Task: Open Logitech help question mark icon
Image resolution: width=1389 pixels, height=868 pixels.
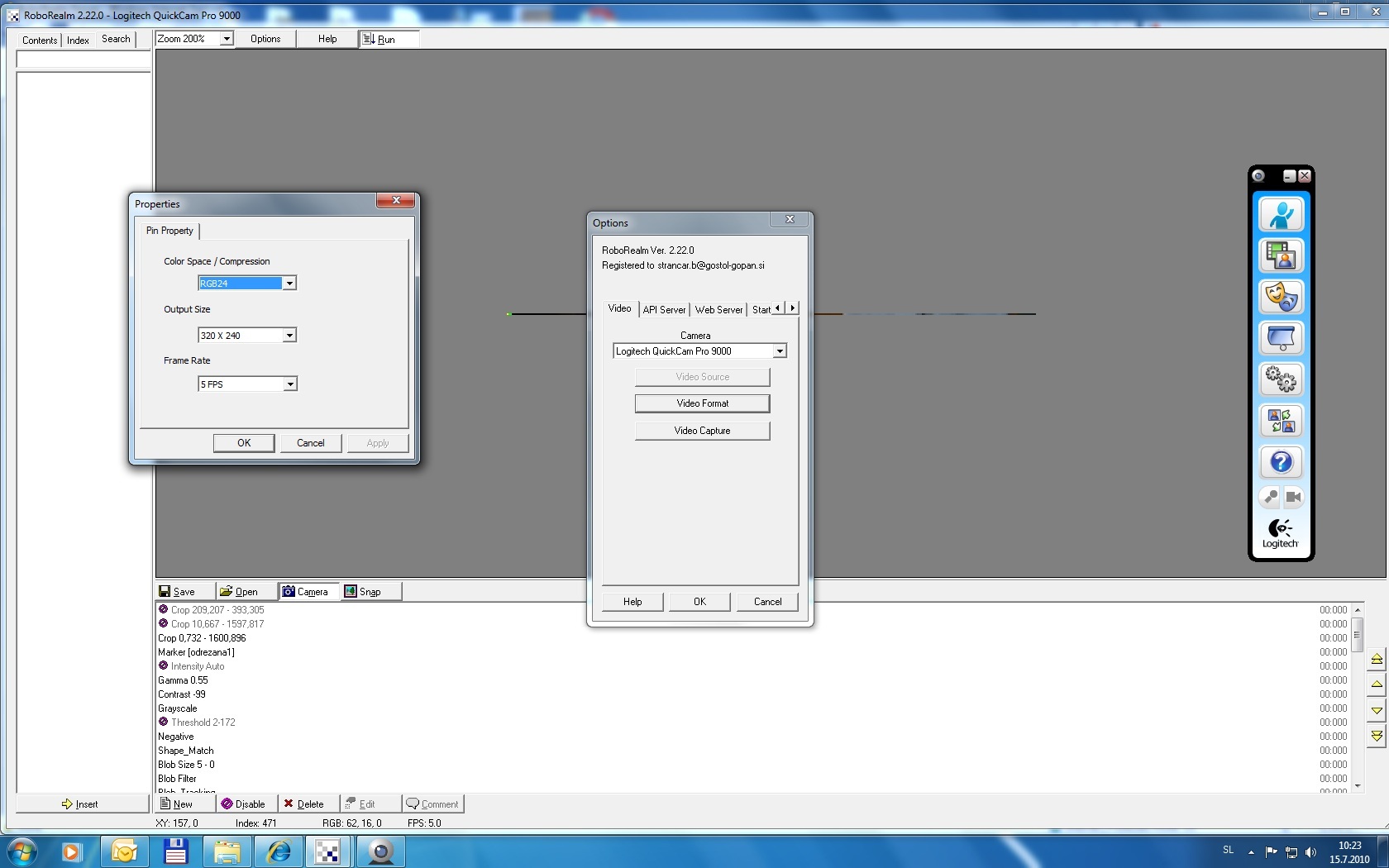Action: pos(1281,462)
